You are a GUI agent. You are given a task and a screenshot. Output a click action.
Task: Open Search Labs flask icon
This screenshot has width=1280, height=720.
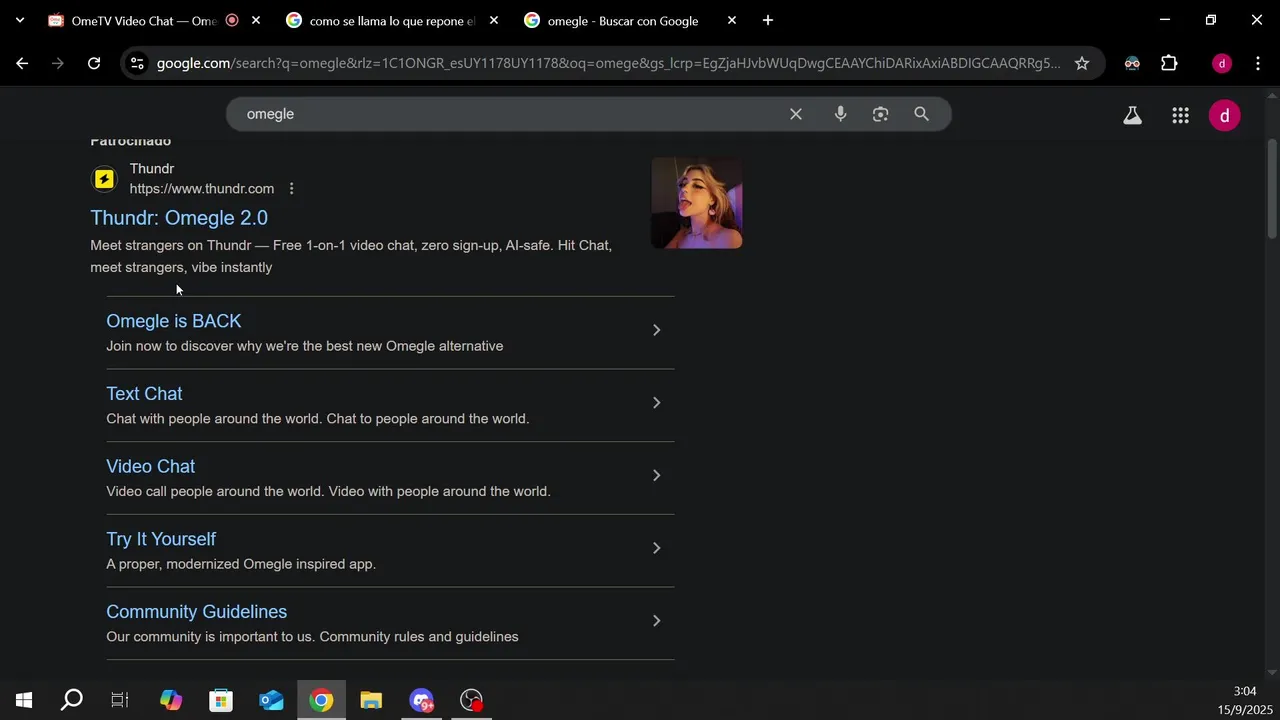[1132, 115]
